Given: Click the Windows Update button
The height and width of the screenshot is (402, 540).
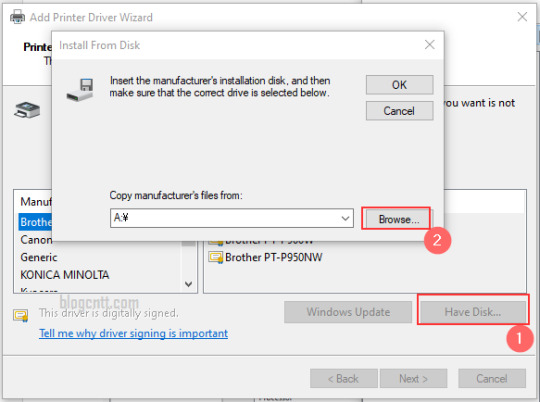Looking at the screenshot, I should click(348, 312).
